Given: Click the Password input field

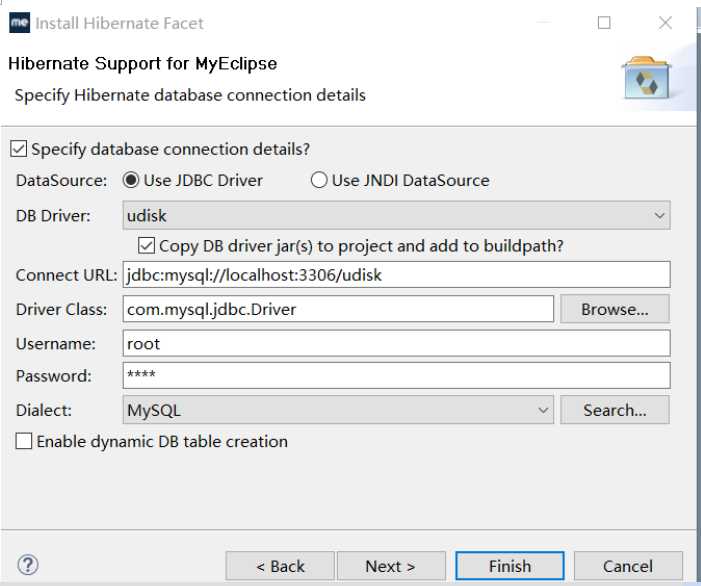Looking at the screenshot, I should tap(396, 375).
